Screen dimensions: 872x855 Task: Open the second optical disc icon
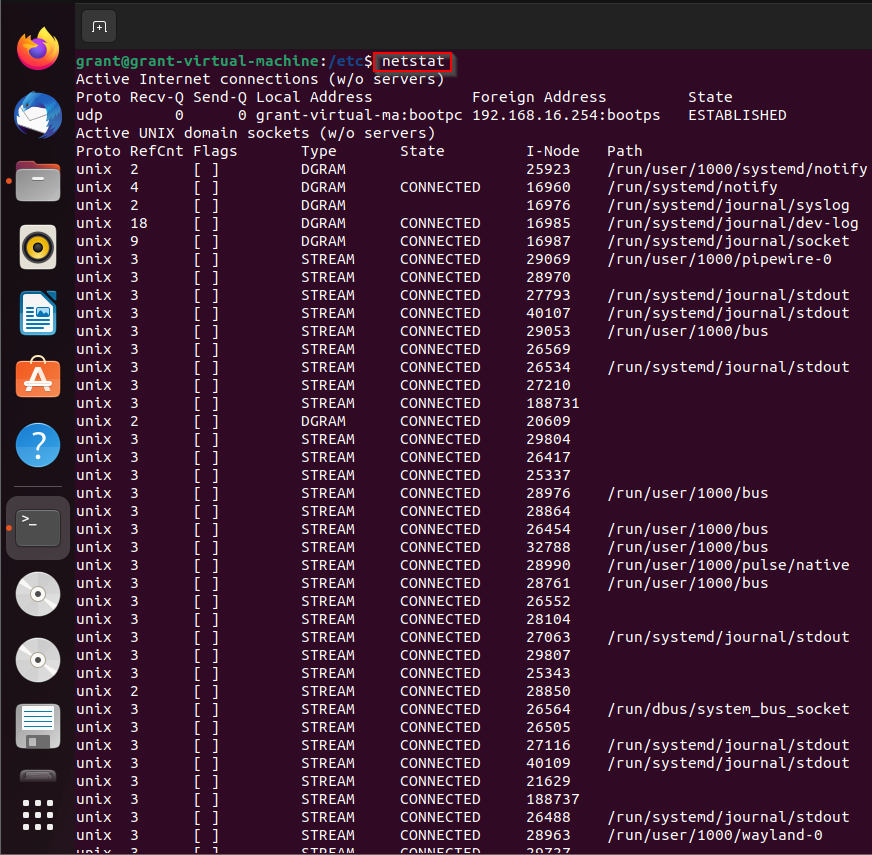(x=37, y=660)
